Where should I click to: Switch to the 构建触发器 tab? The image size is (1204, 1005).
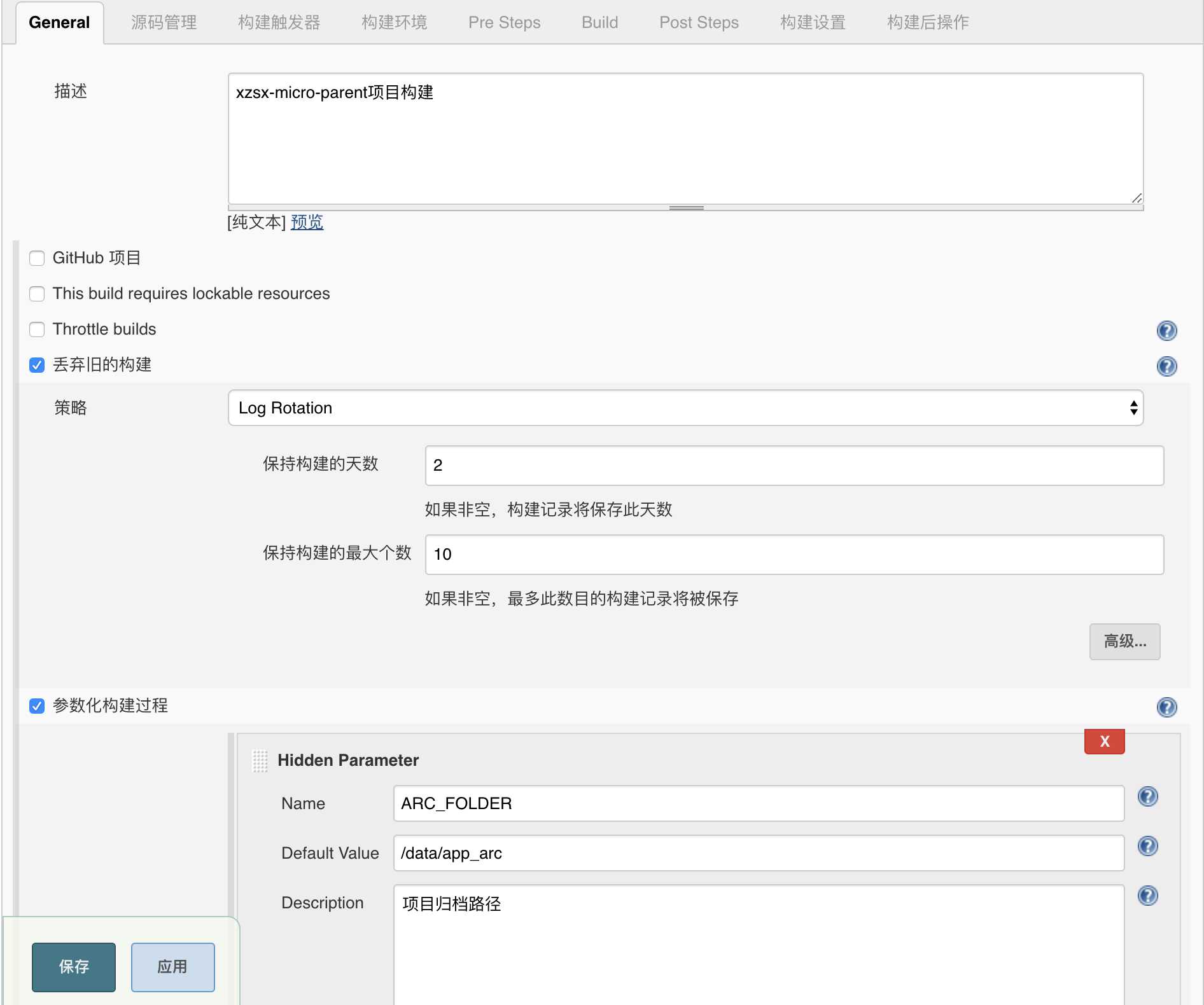point(279,23)
